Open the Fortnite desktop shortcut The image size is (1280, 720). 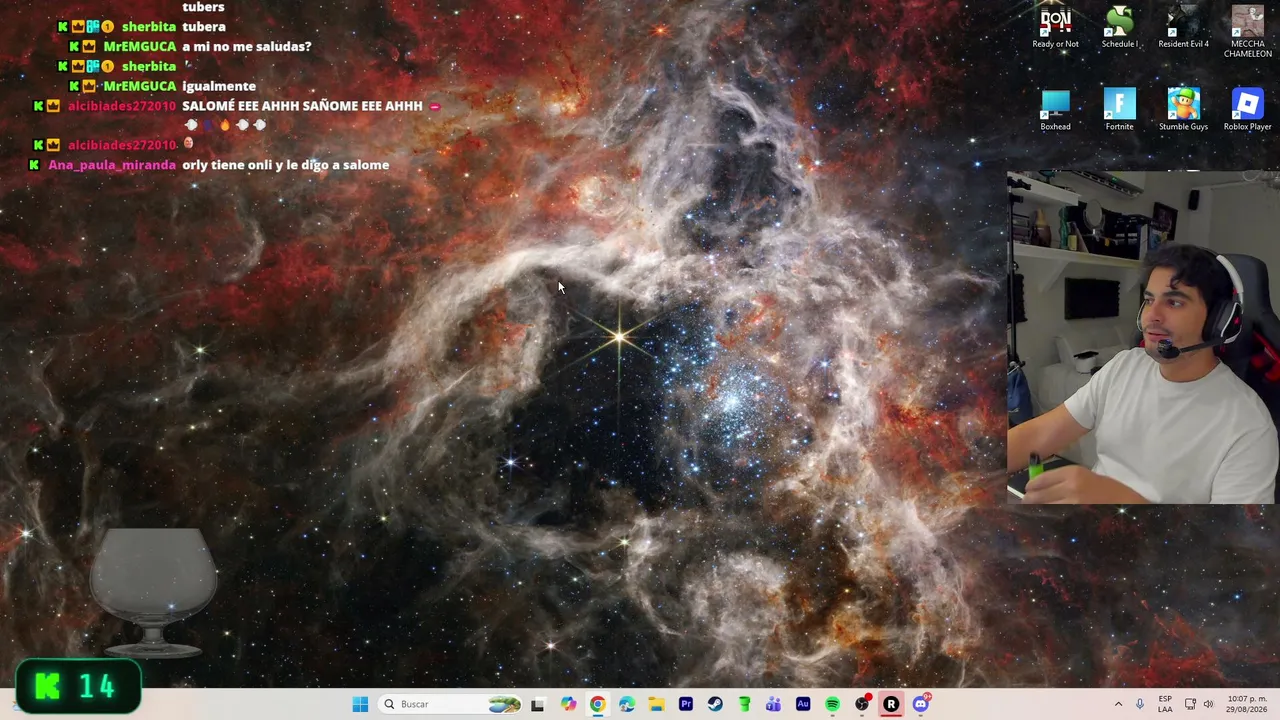1119,110
